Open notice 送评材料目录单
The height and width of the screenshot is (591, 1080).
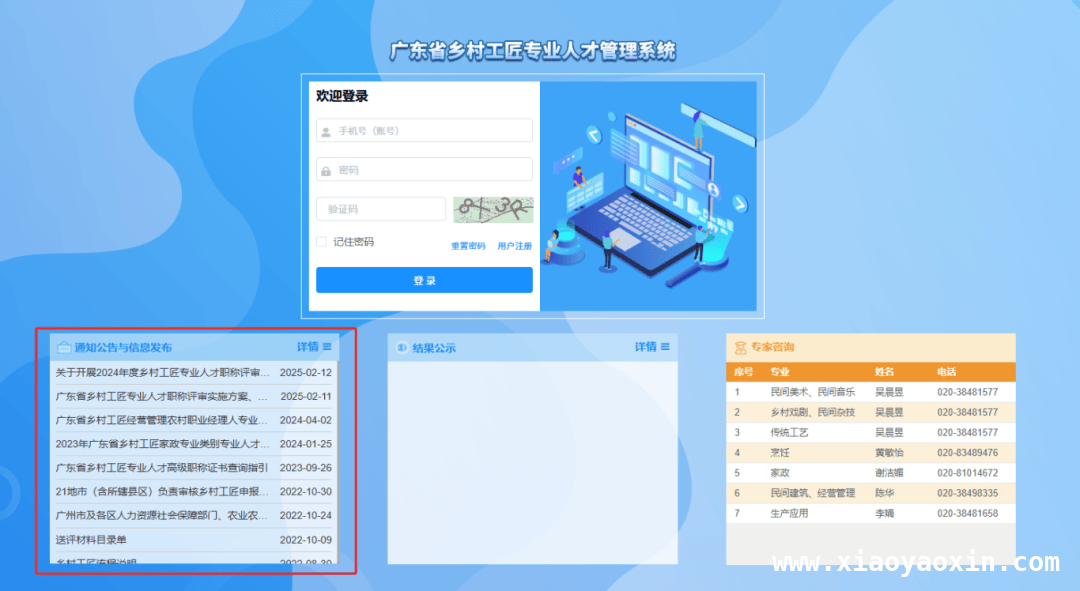click(x=91, y=540)
